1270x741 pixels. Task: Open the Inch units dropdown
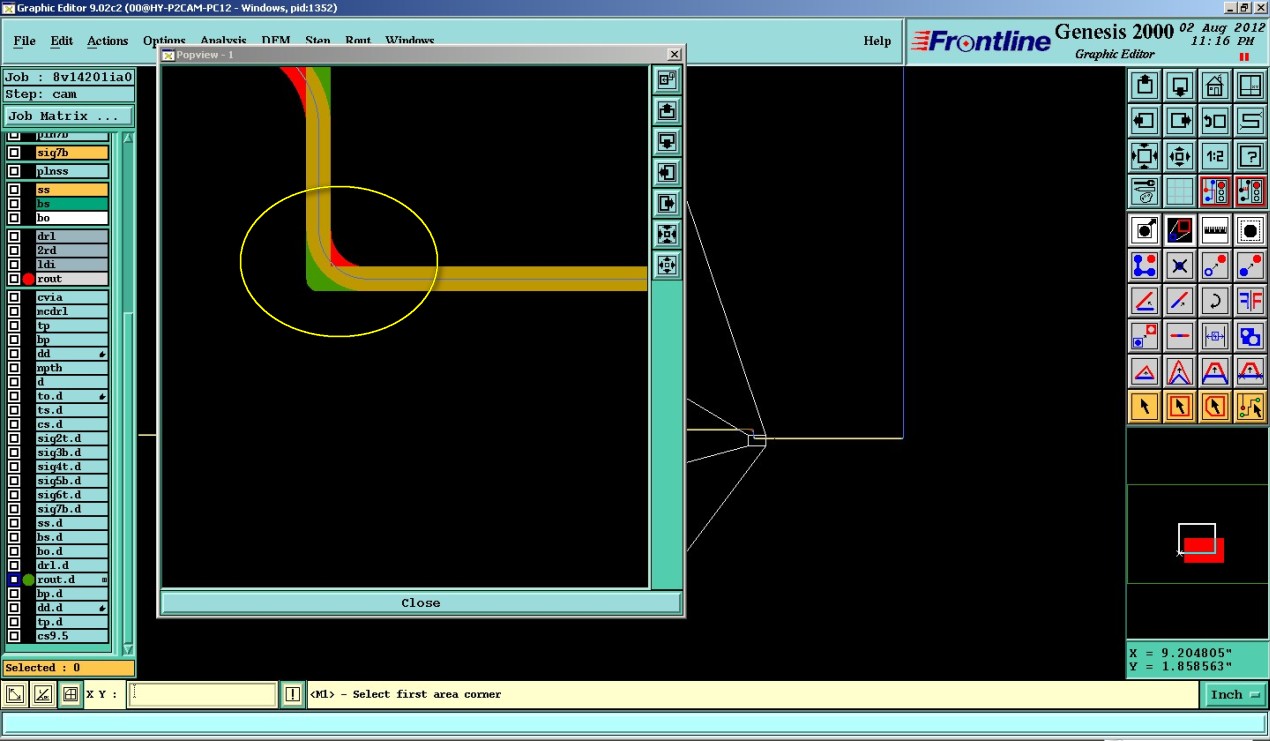tap(1237, 694)
